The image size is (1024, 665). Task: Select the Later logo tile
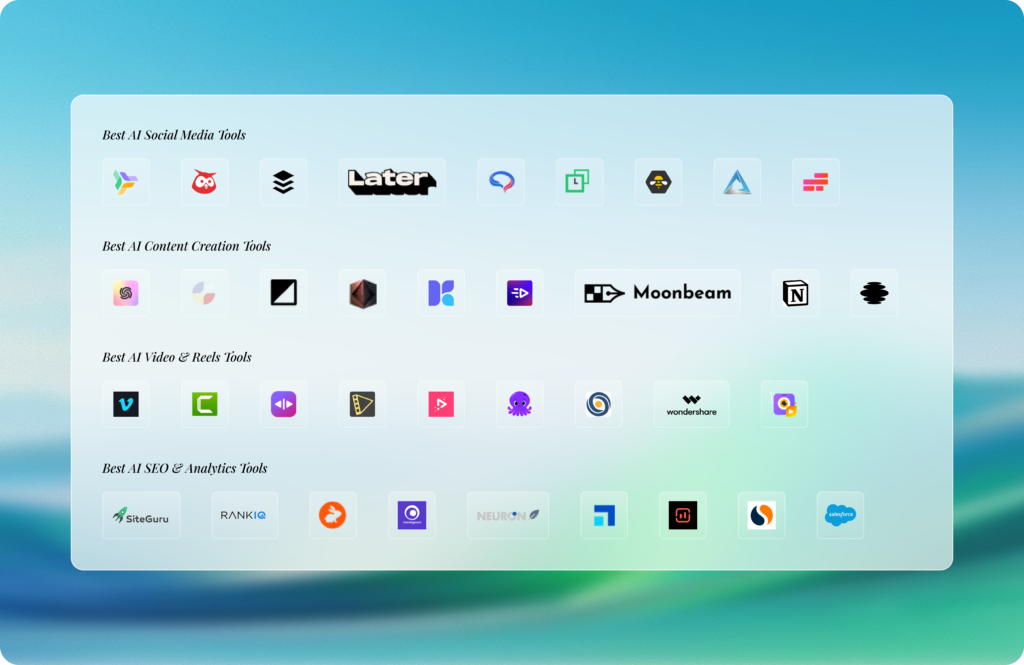(392, 182)
